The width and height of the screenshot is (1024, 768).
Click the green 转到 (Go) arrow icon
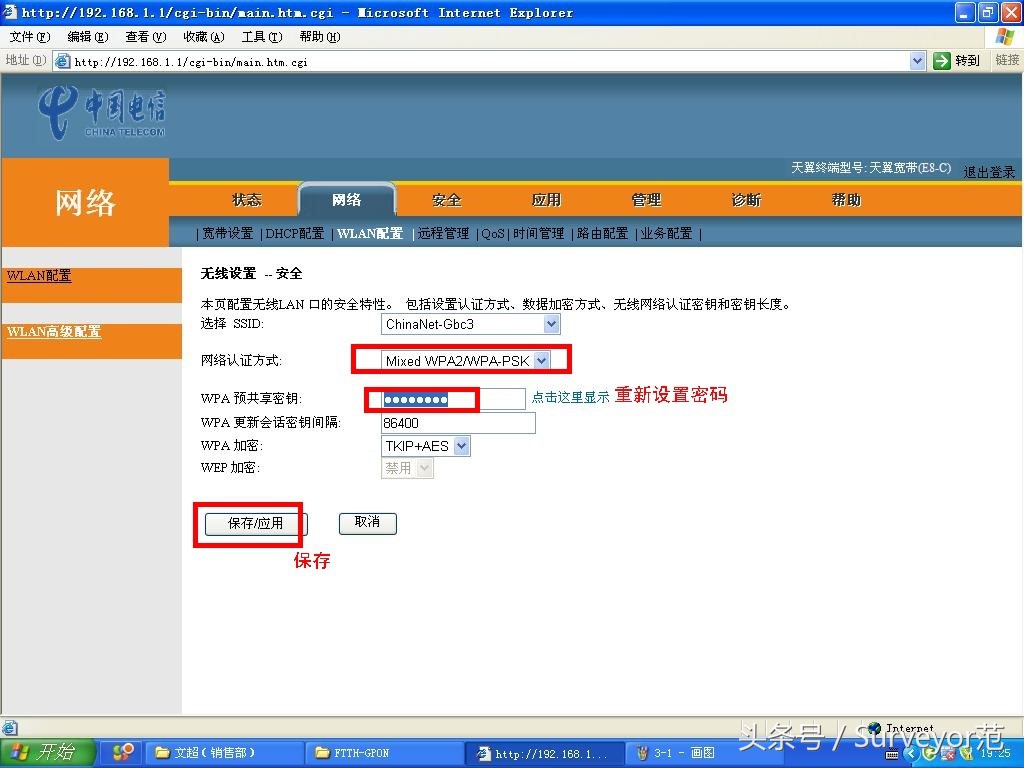tap(944, 60)
